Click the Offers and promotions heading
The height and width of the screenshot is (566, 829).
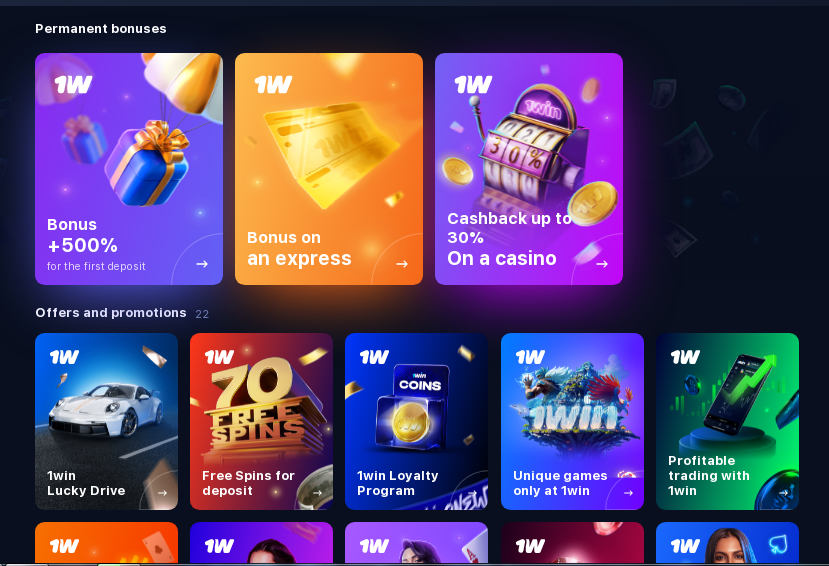pos(111,313)
